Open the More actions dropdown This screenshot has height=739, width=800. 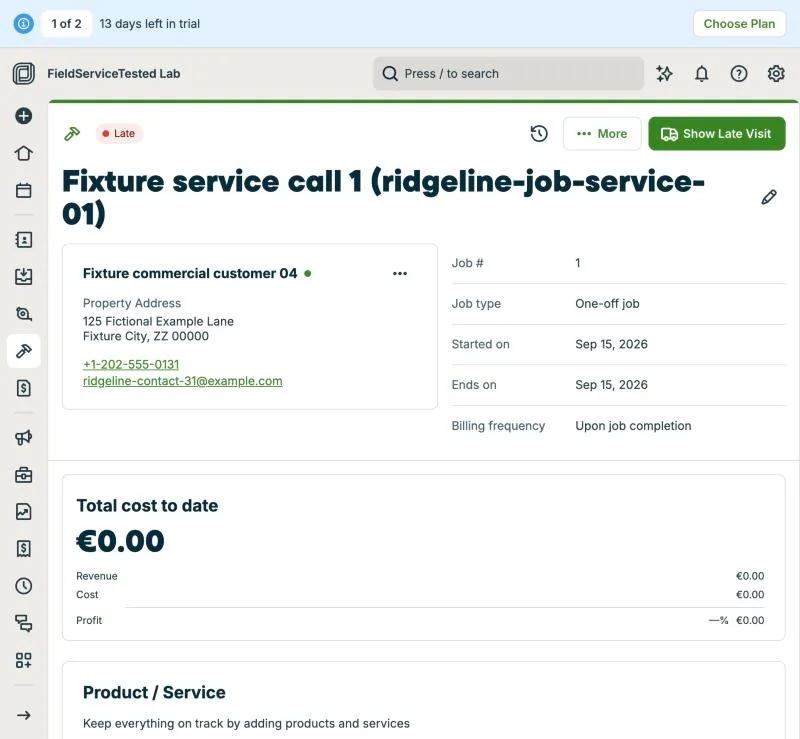pos(602,134)
